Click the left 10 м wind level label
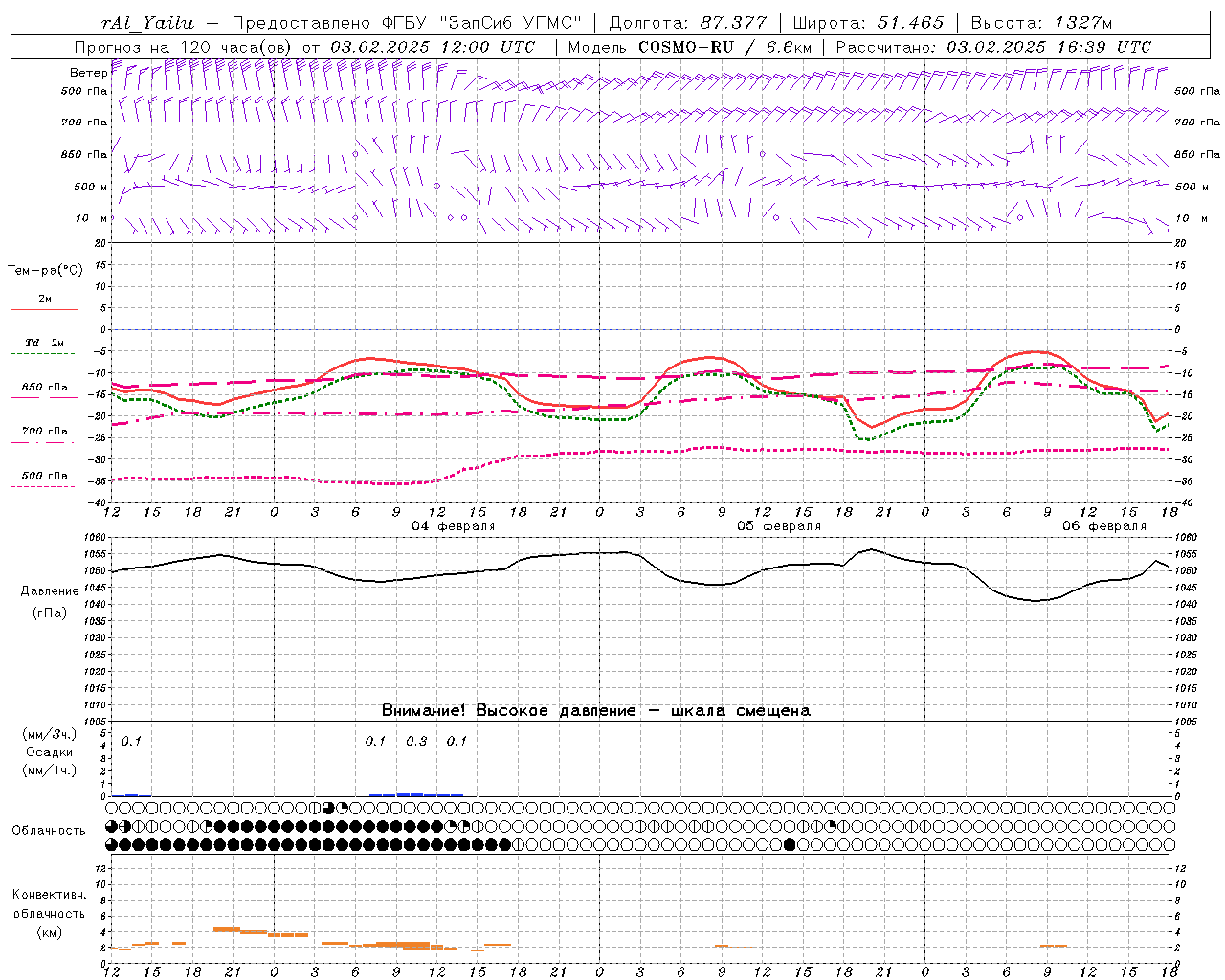 pos(92,218)
